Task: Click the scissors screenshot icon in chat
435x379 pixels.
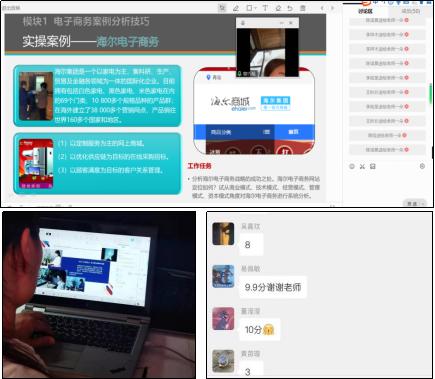Action: [362, 166]
